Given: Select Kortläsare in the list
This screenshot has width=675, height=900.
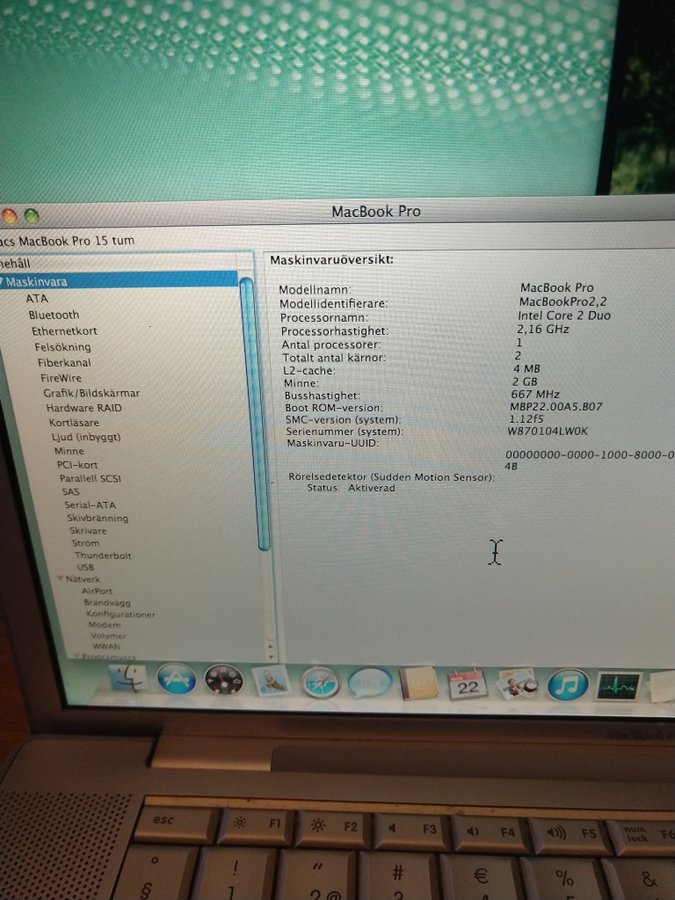Looking at the screenshot, I should [74, 422].
